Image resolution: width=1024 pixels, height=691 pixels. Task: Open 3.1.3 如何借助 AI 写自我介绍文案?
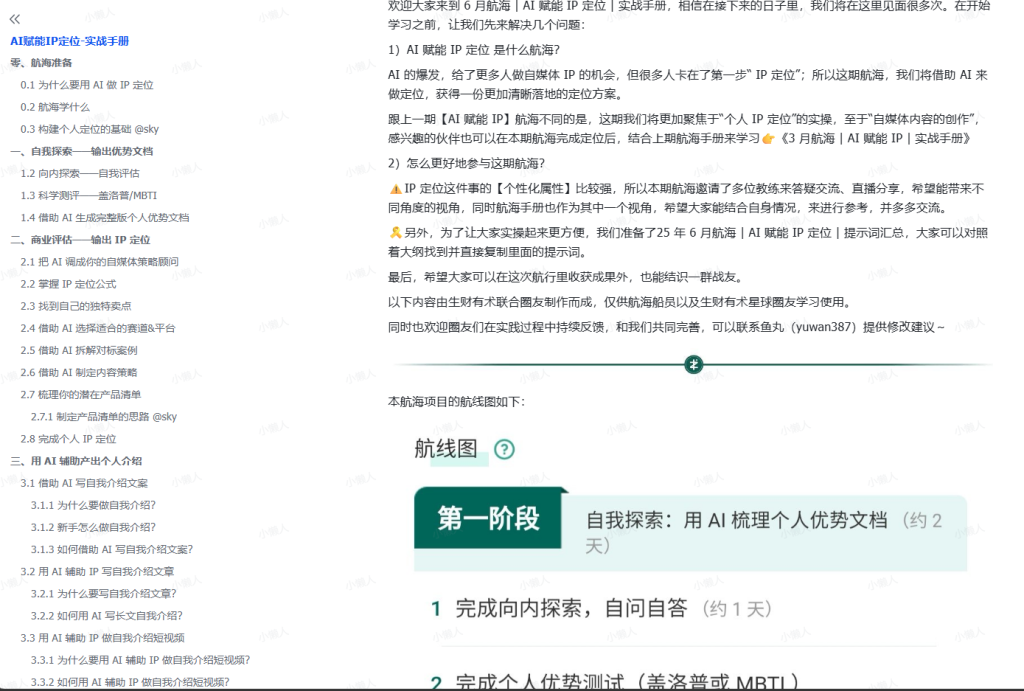[x=112, y=550]
